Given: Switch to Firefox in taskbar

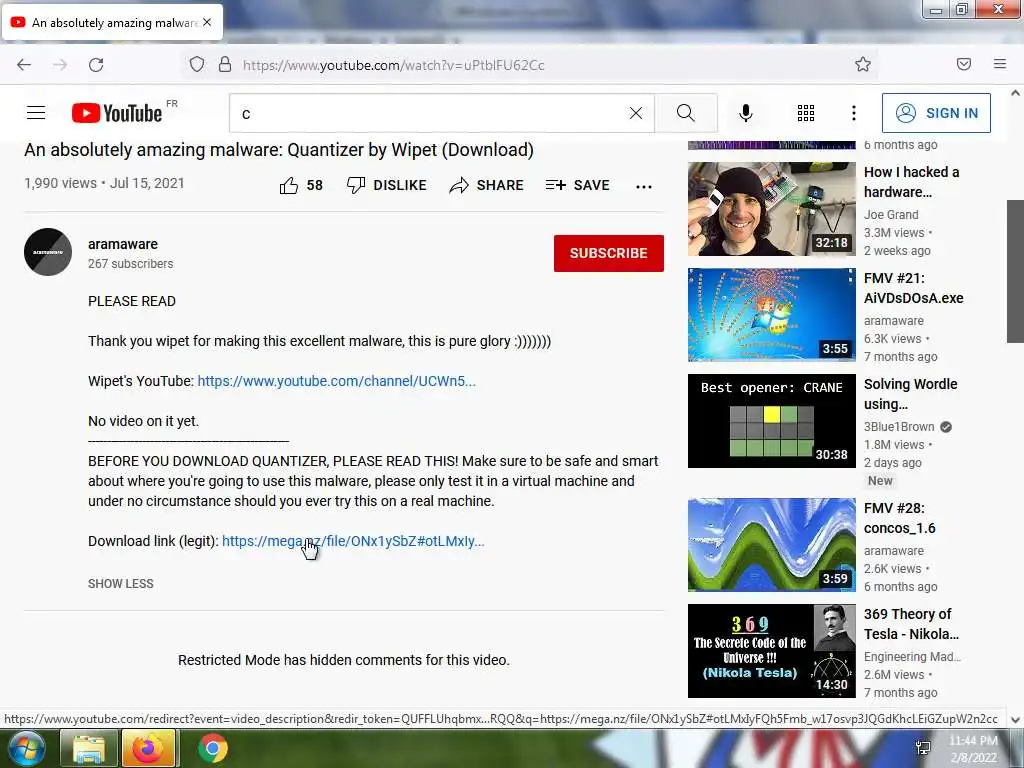Looking at the screenshot, I should pyautogui.click(x=148, y=748).
